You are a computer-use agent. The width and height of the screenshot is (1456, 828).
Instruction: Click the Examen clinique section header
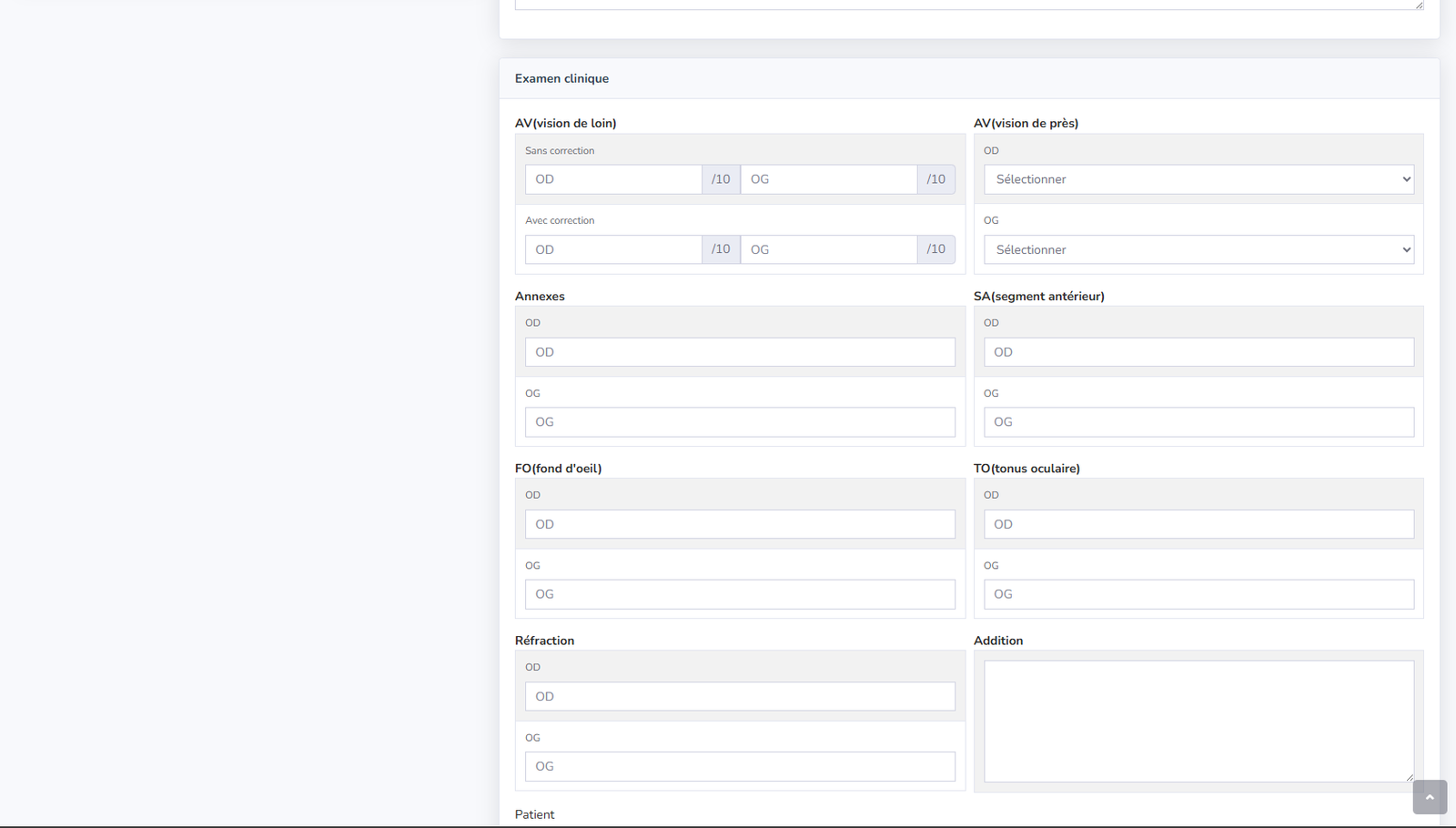click(561, 78)
